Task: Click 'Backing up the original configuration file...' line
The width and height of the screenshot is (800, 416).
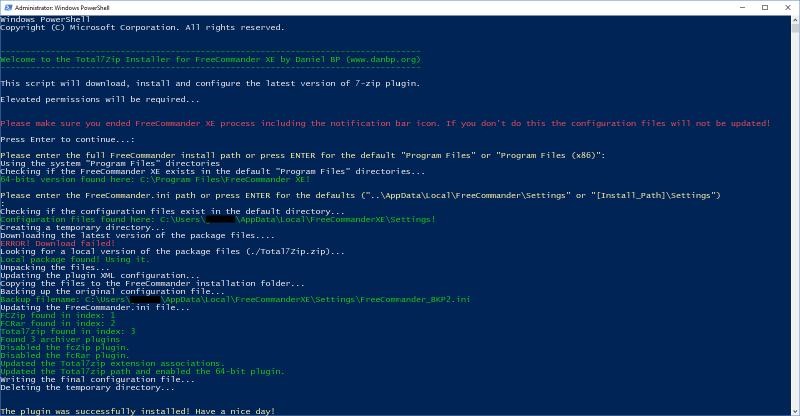Action: pyautogui.click(x=113, y=291)
